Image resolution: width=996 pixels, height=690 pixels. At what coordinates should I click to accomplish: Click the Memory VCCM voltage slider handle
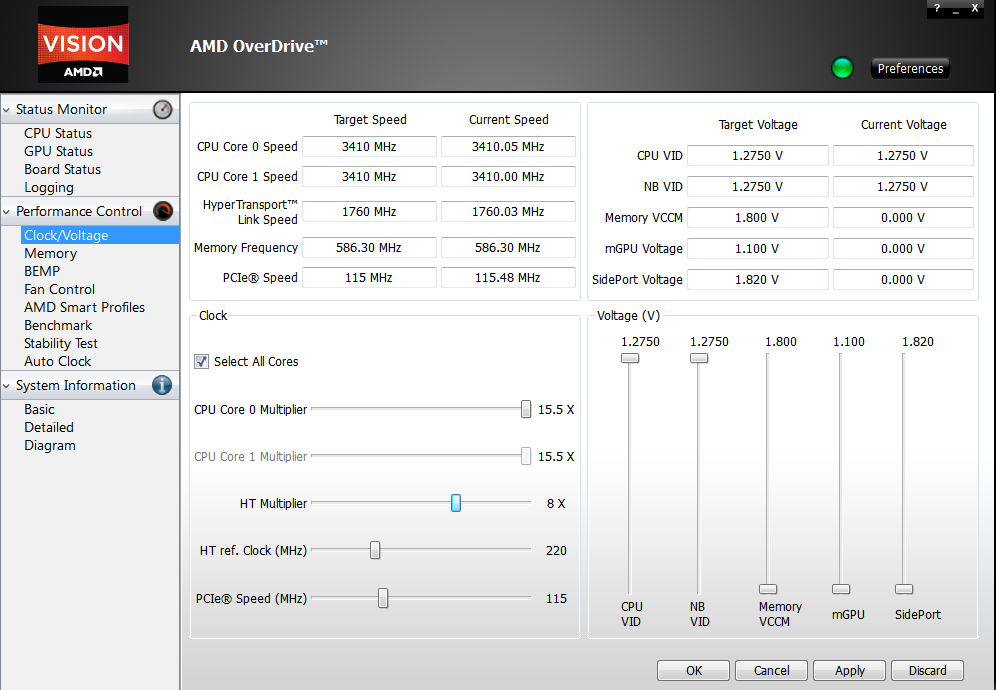point(768,589)
